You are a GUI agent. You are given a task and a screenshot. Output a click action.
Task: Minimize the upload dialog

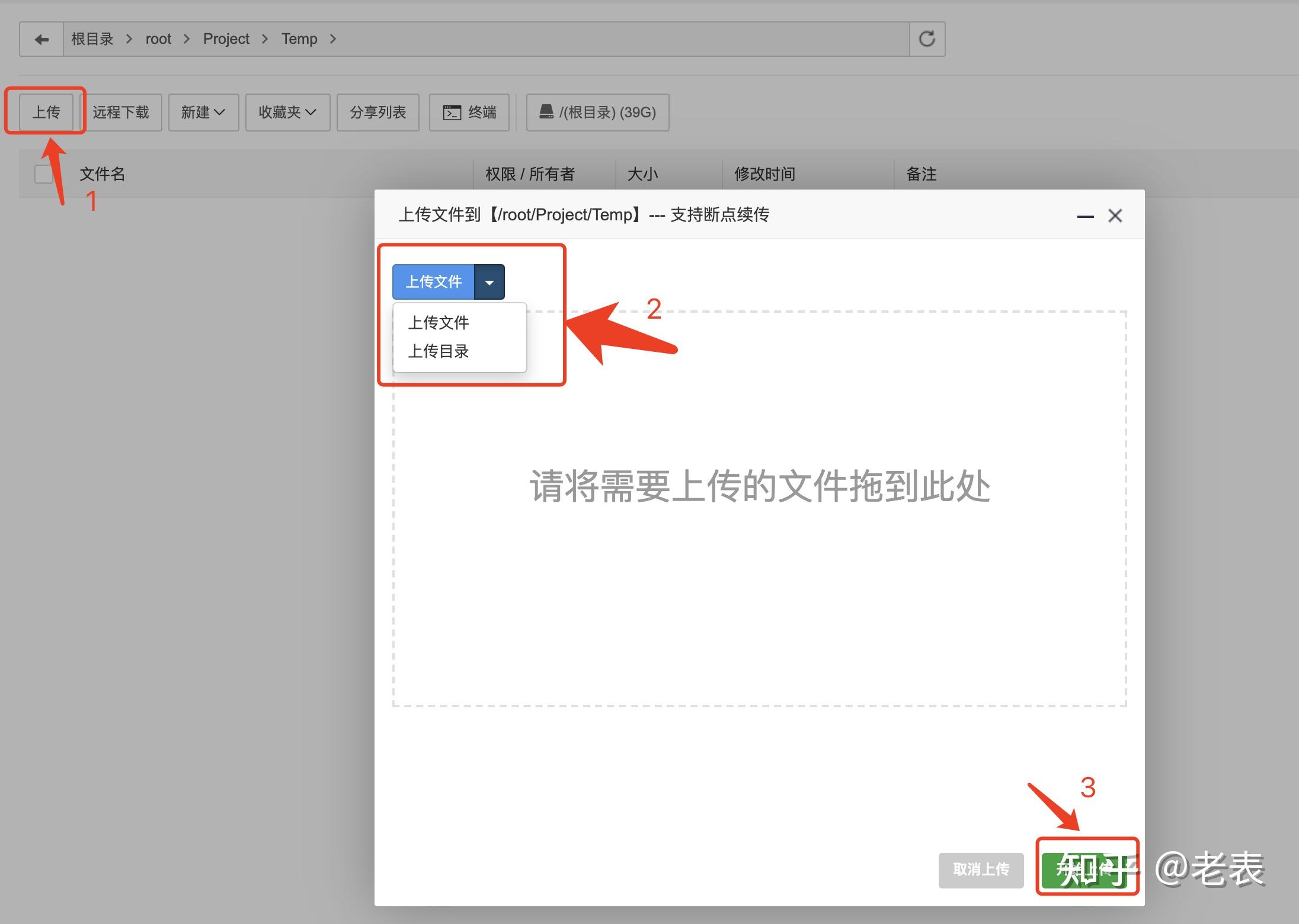point(1084,217)
